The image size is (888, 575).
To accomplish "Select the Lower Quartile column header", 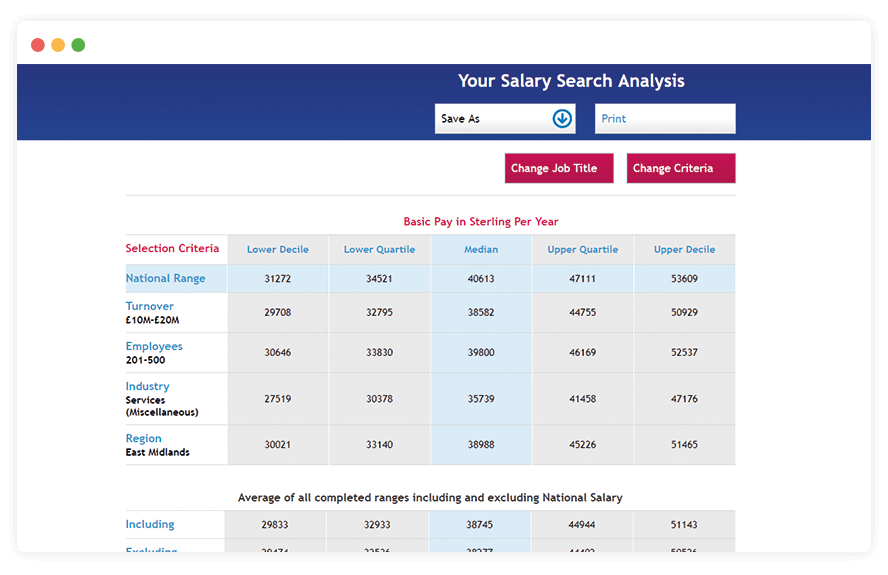I will pos(379,250).
